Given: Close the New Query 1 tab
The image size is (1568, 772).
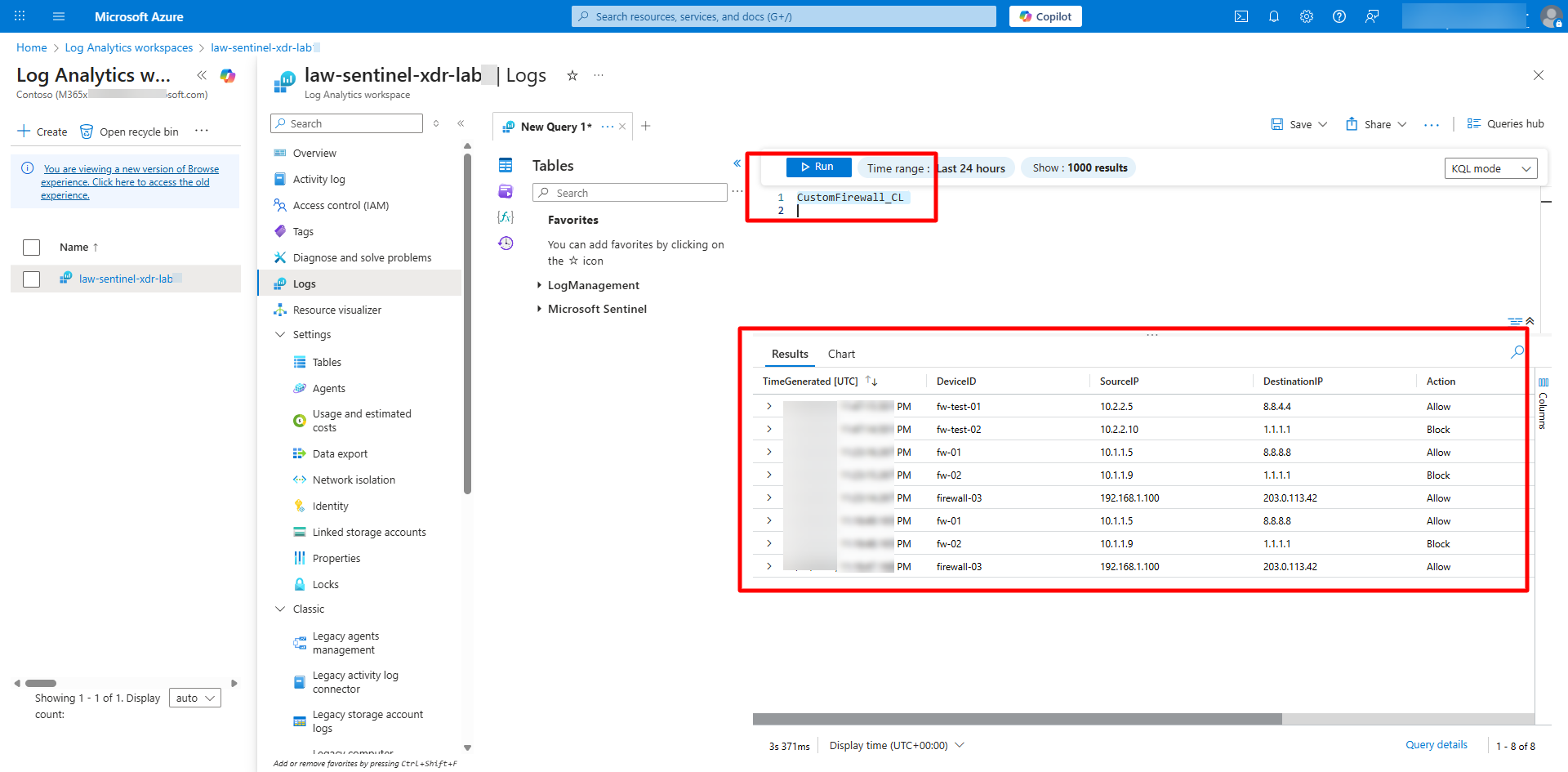Looking at the screenshot, I should point(622,127).
